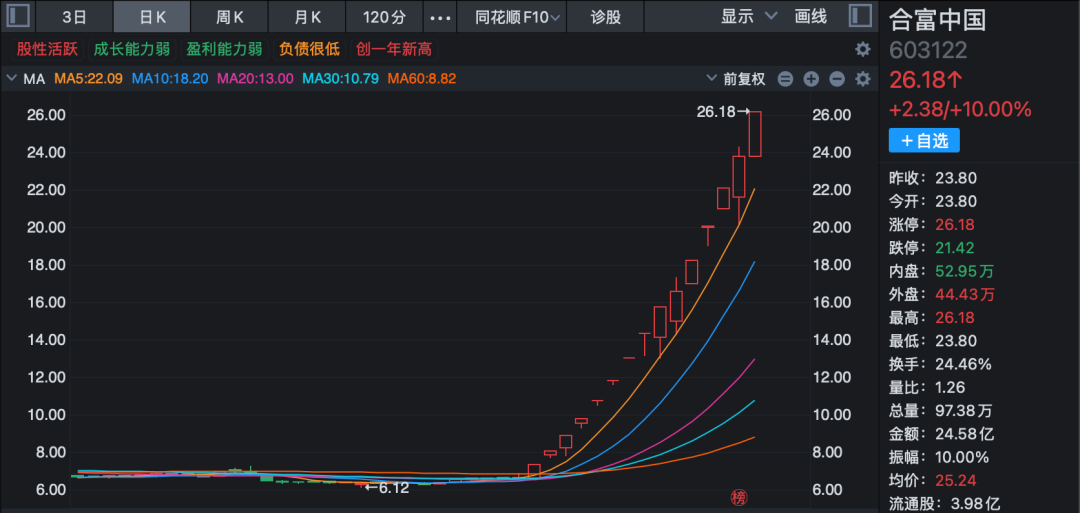Add stock with the +自选 button
Image resolution: width=1080 pixels, height=513 pixels.
coord(924,141)
